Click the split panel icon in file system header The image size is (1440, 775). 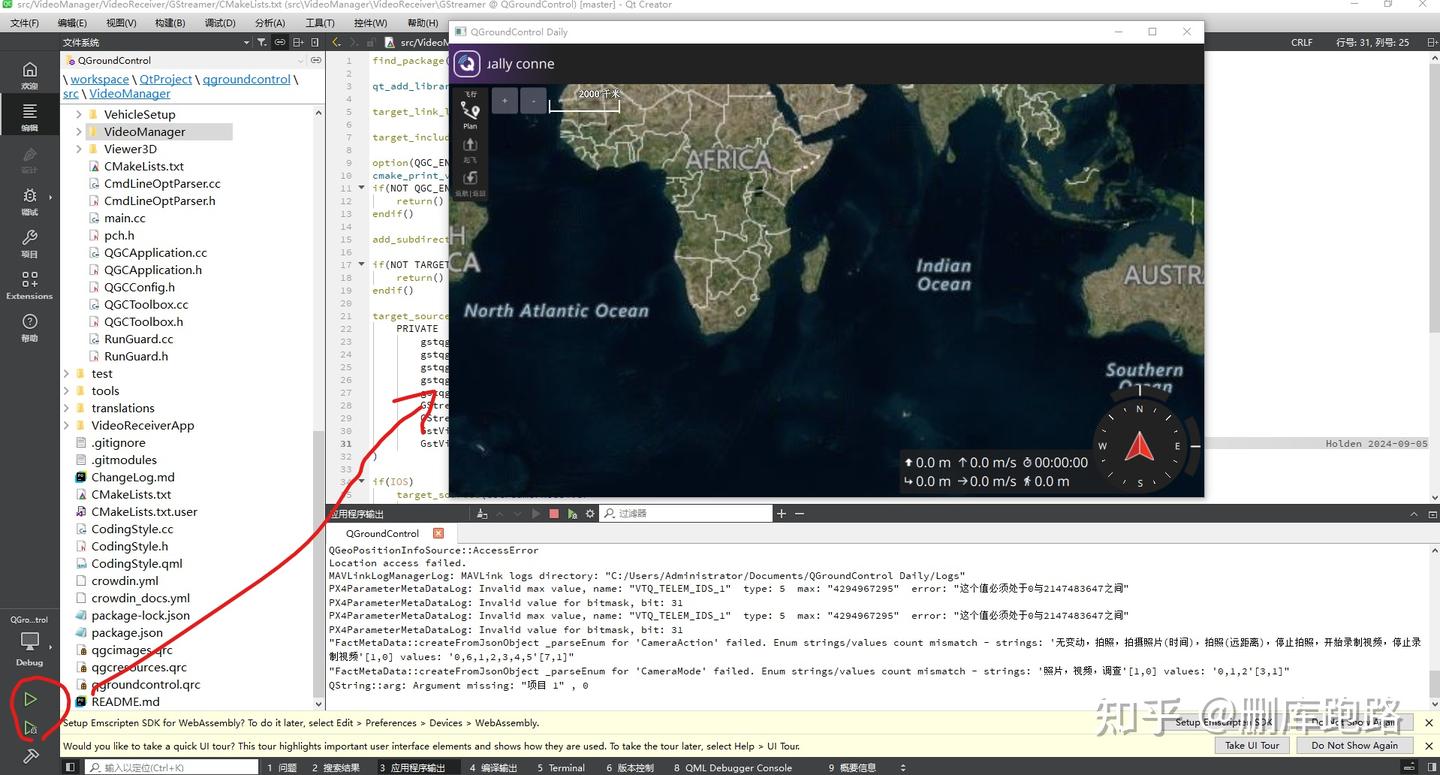(x=298, y=42)
